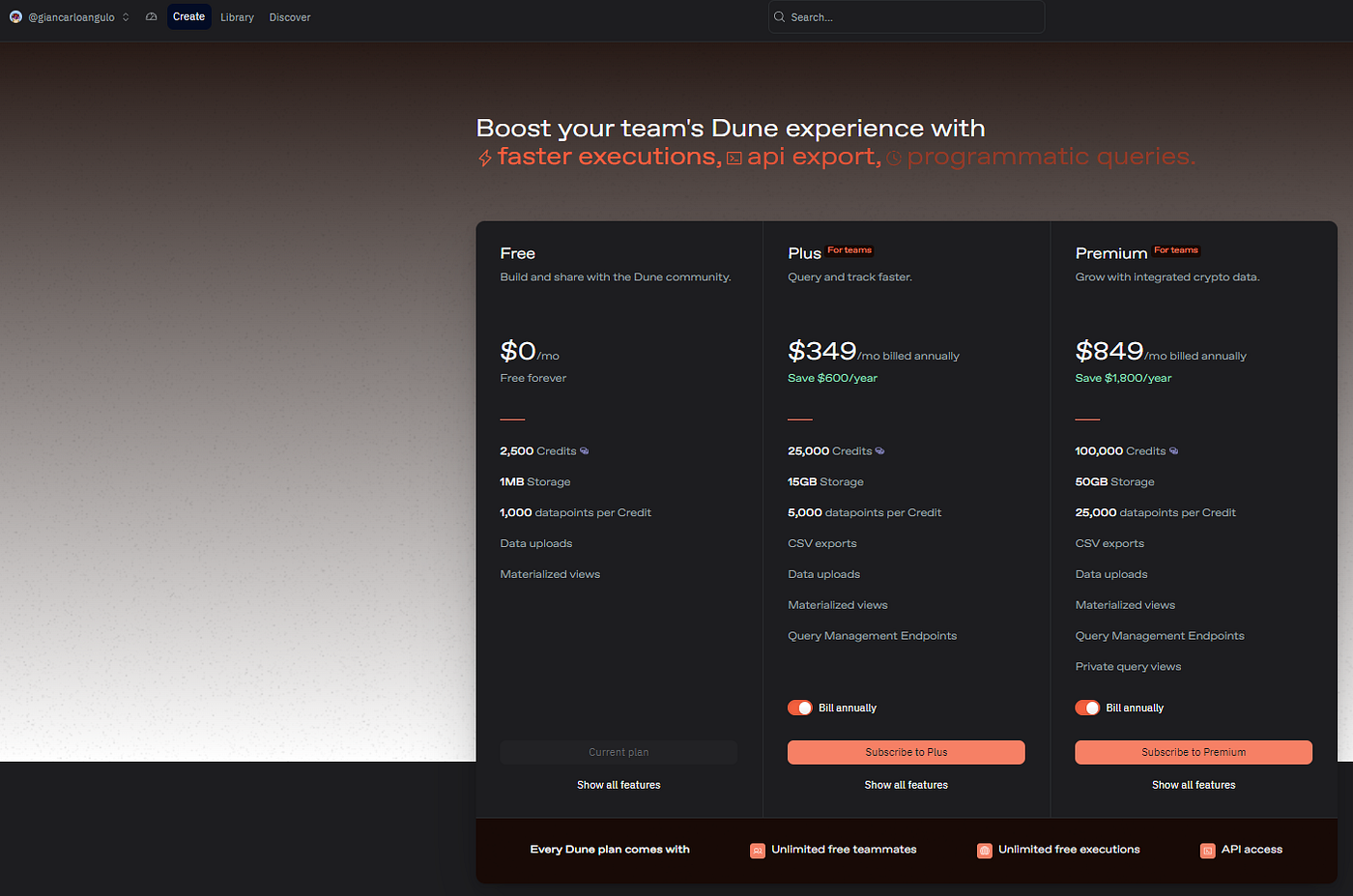Click the user avatar icon for giancarloangulo
This screenshot has width=1353, height=896.
click(15, 16)
